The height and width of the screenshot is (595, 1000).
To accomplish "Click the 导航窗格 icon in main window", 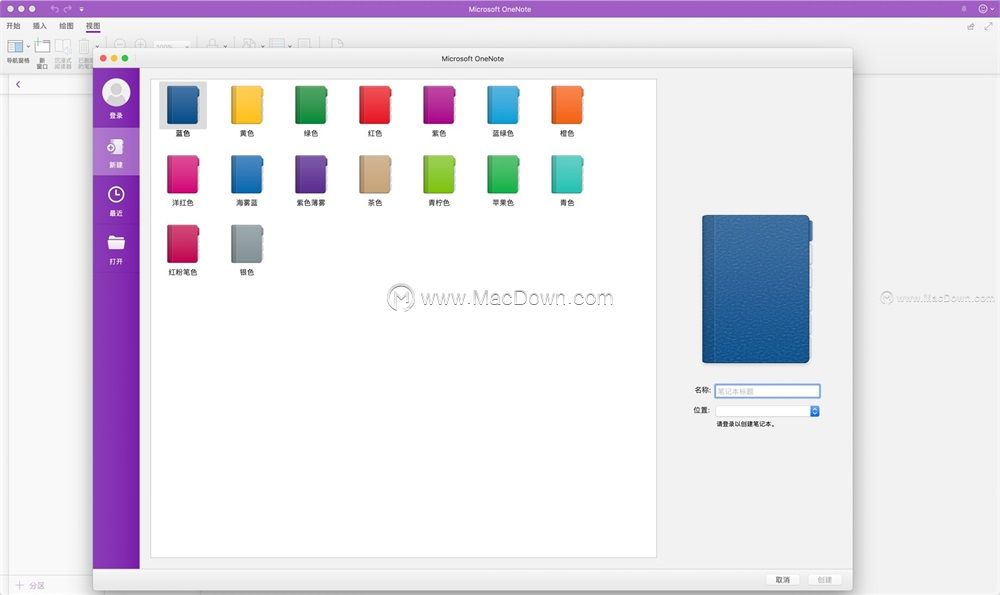I will (x=15, y=47).
